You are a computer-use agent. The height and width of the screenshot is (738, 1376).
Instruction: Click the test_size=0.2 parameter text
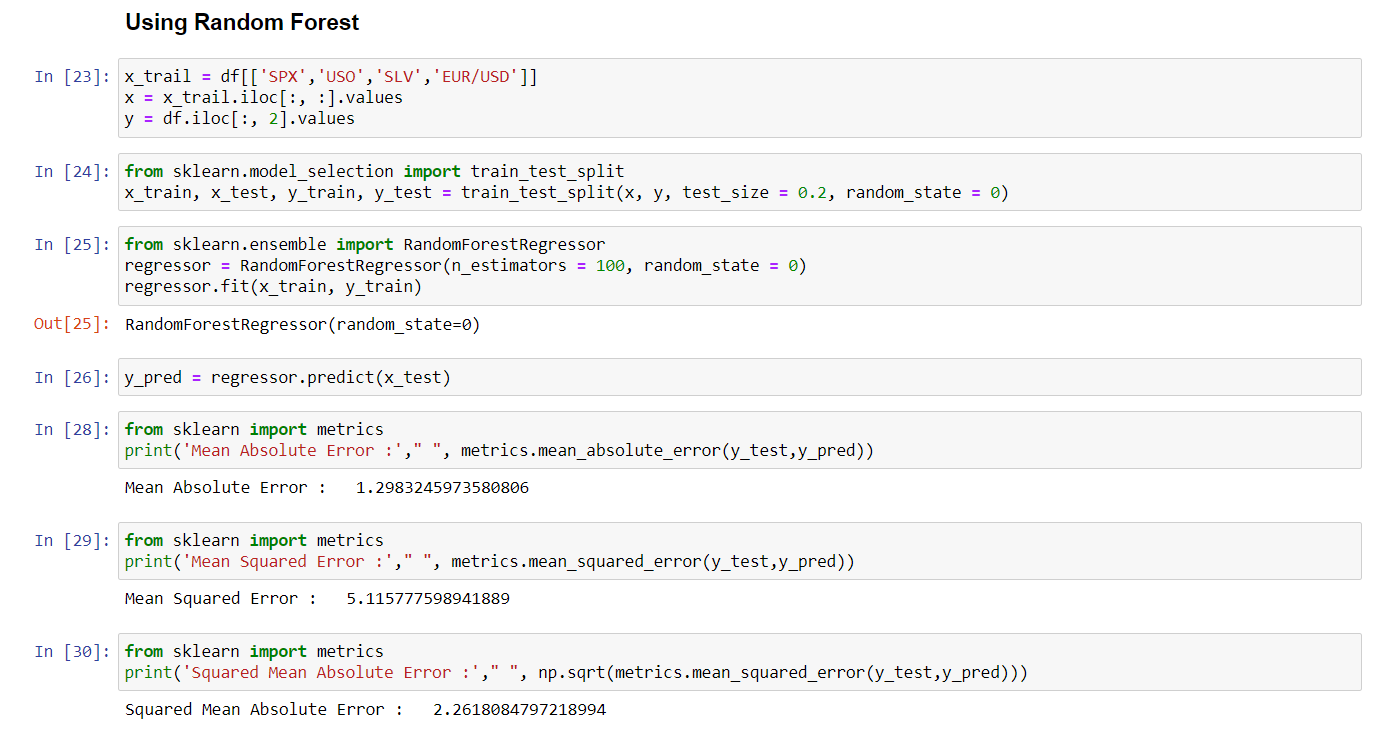[x=753, y=191]
